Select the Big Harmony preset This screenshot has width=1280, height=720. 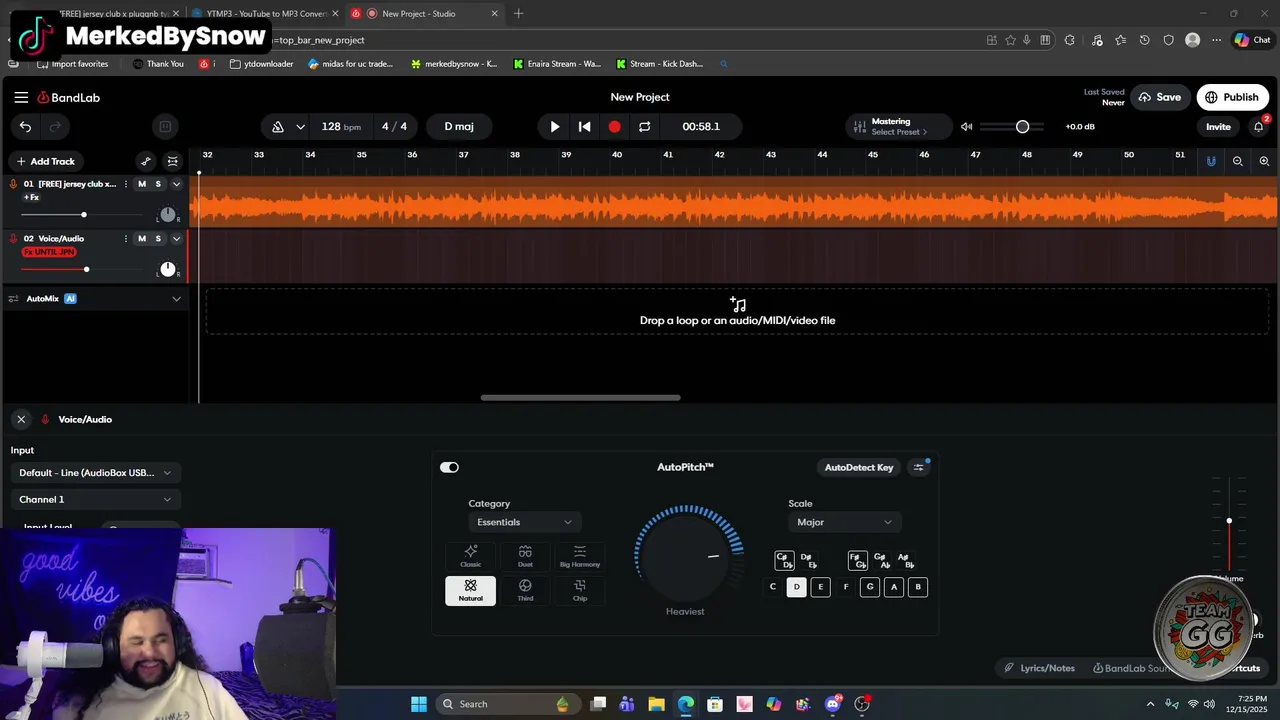(x=580, y=556)
